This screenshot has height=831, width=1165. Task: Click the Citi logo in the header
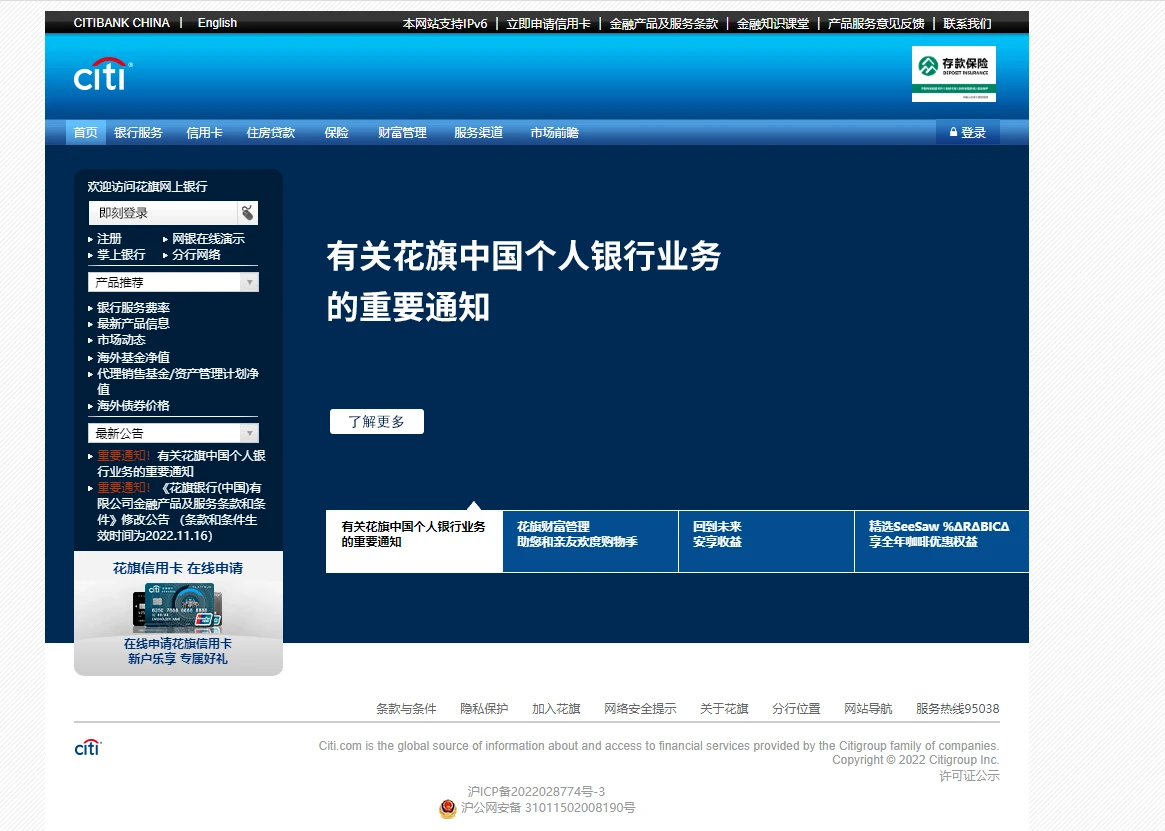click(x=102, y=75)
